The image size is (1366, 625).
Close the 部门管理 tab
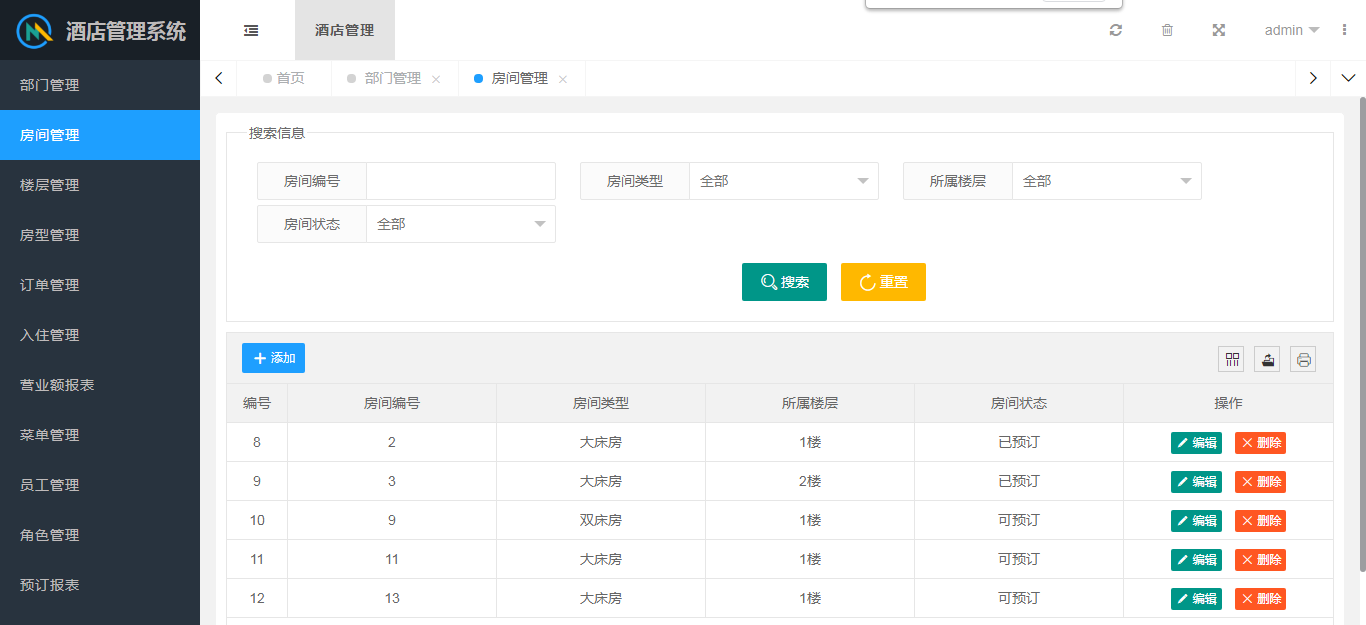click(x=436, y=79)
